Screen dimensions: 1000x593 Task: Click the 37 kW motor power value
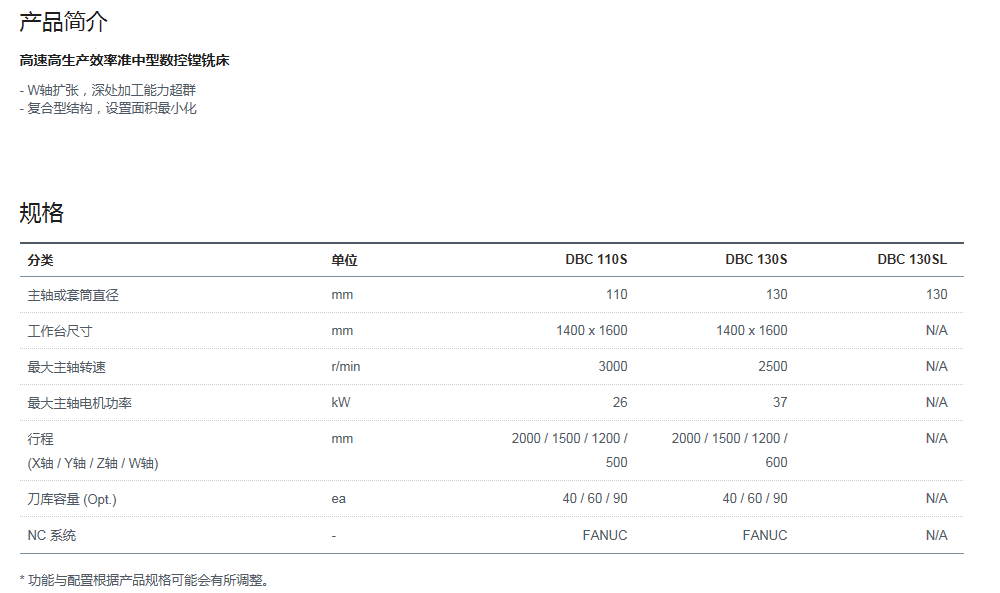[x=779, y=403]
